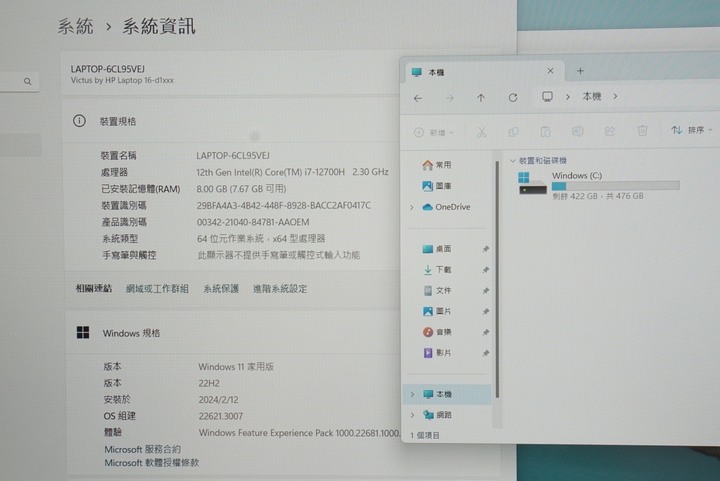Click the Share icon in toolbar
Viewport: 720px width, 481px height.
coord(609,131)
